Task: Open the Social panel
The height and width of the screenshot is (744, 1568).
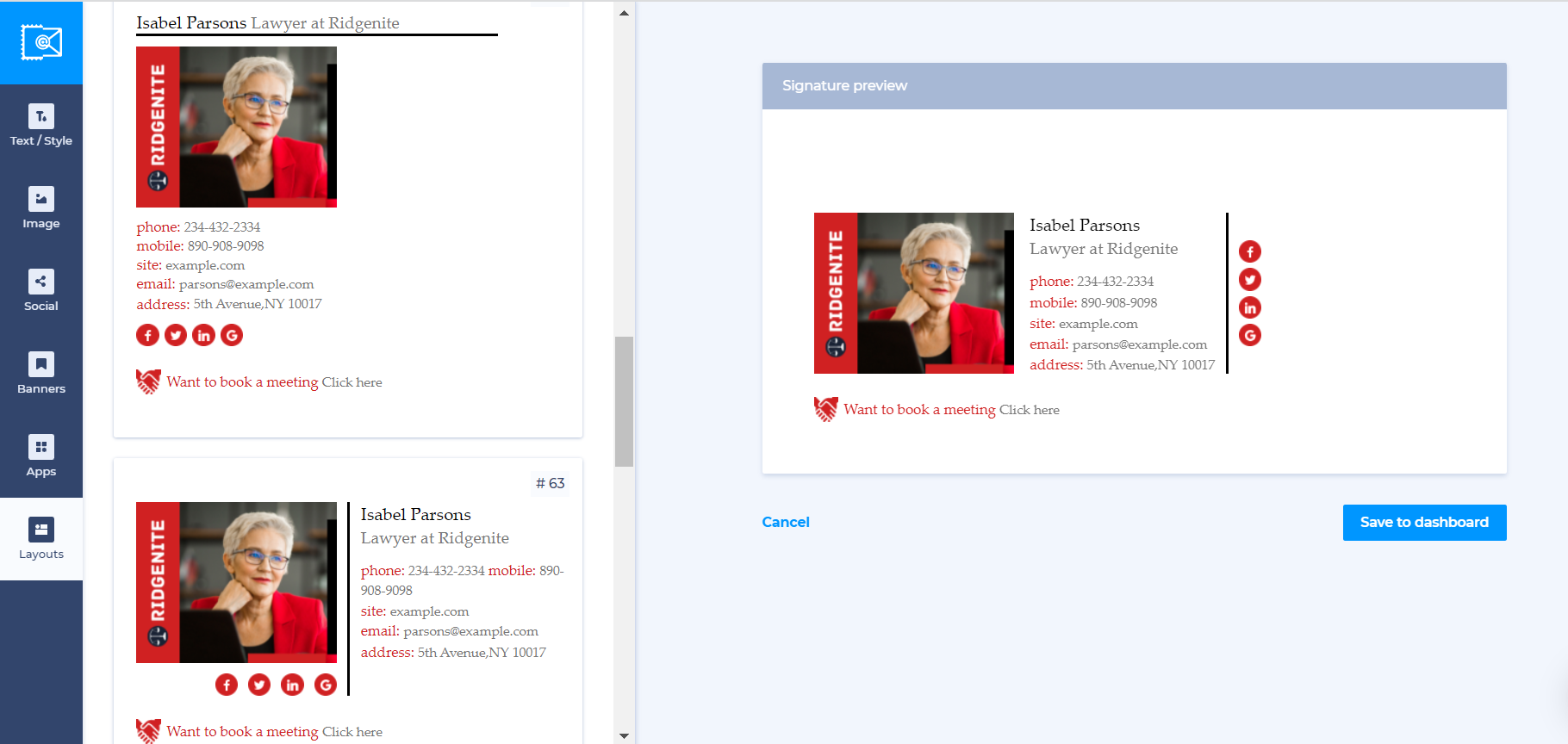Action: (x=41, y=291)
